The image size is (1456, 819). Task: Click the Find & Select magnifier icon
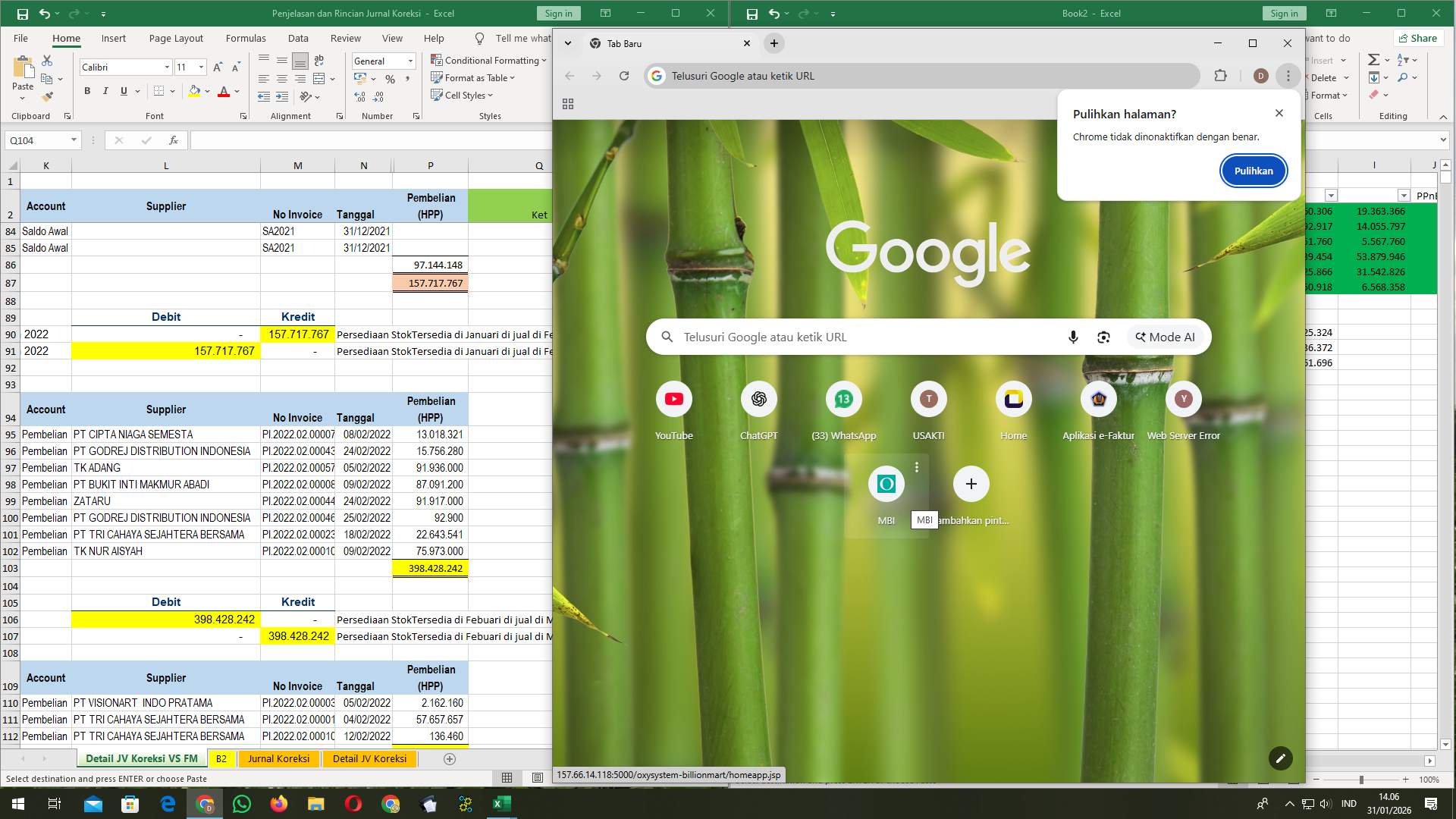[x=1404, y=77]
